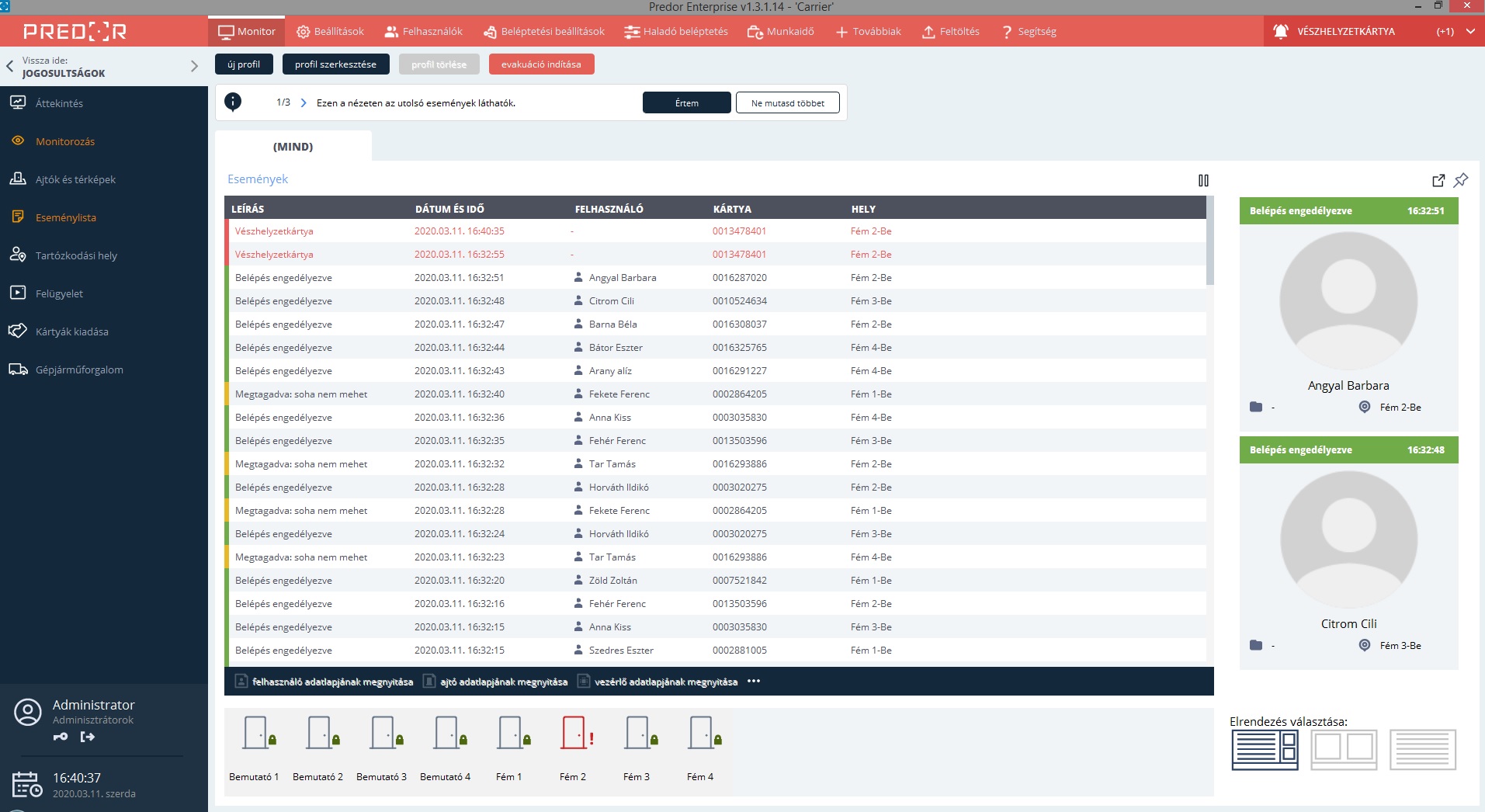Click the info icon in hint bar
1485x812 pixels.
pyautogui.click(x=233, y=102)
